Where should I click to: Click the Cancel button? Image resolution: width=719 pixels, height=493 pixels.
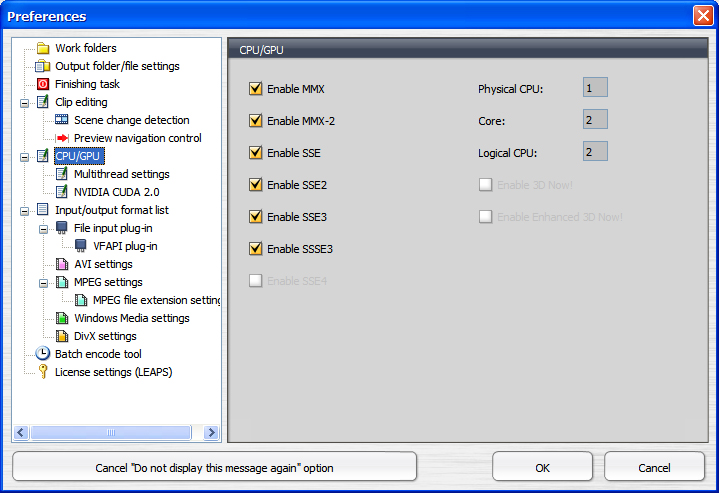(654, 467)
